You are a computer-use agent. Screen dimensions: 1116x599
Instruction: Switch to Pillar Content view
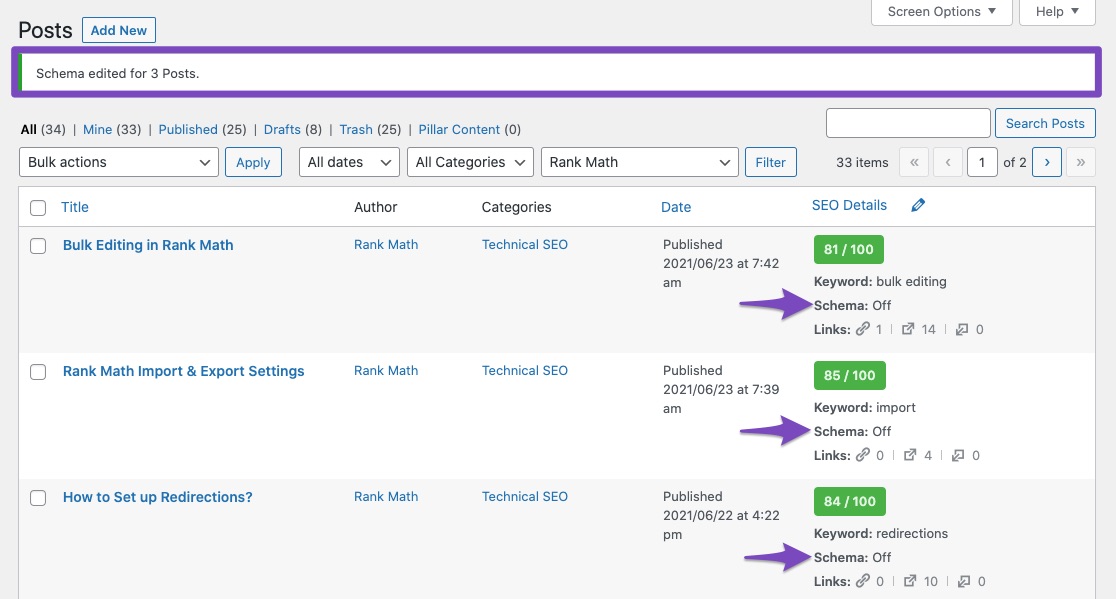click(x=459, y=129)
